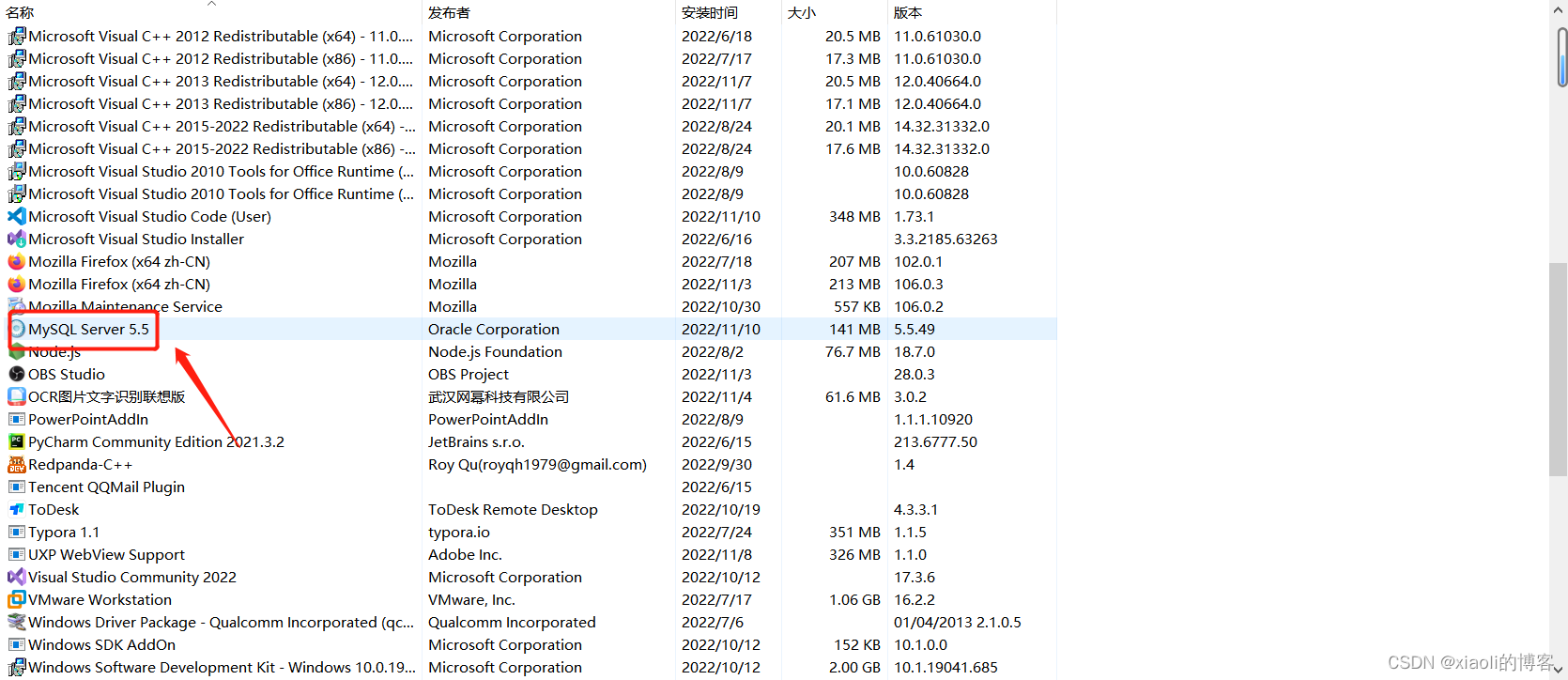Click the Tencent QQMail Plugin icon

[x=17, y=487]
